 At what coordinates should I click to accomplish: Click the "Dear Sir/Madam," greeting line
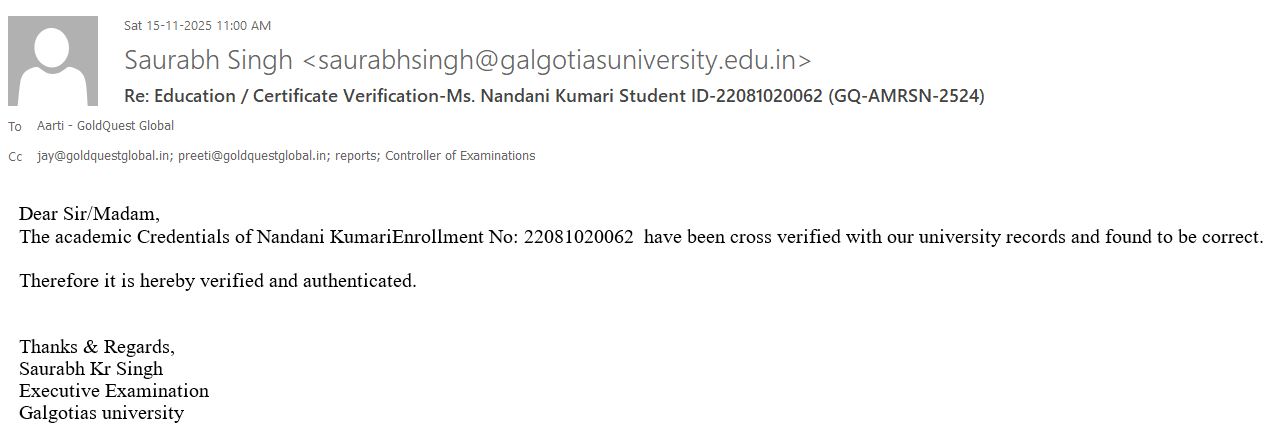click(x=89, y=214)
